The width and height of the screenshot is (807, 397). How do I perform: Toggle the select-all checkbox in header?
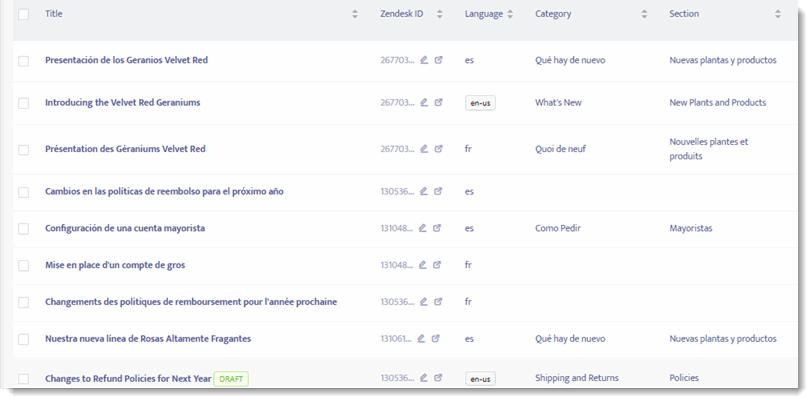24,14
